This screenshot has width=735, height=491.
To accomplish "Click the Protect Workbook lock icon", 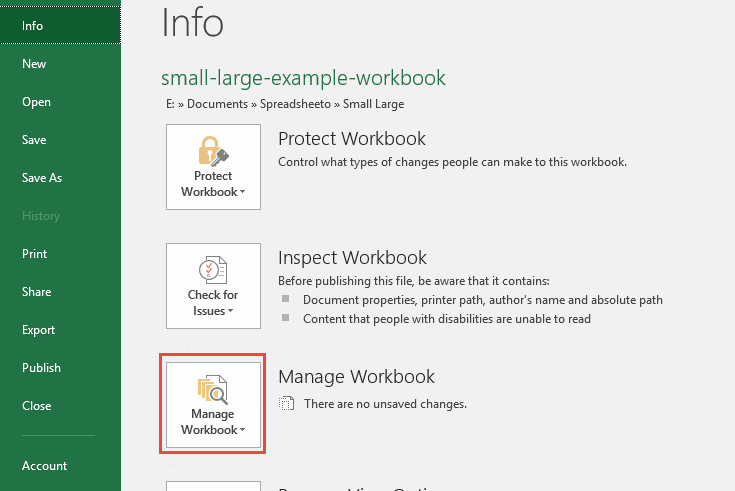I will pyautogui.click(x=213, y=151).
